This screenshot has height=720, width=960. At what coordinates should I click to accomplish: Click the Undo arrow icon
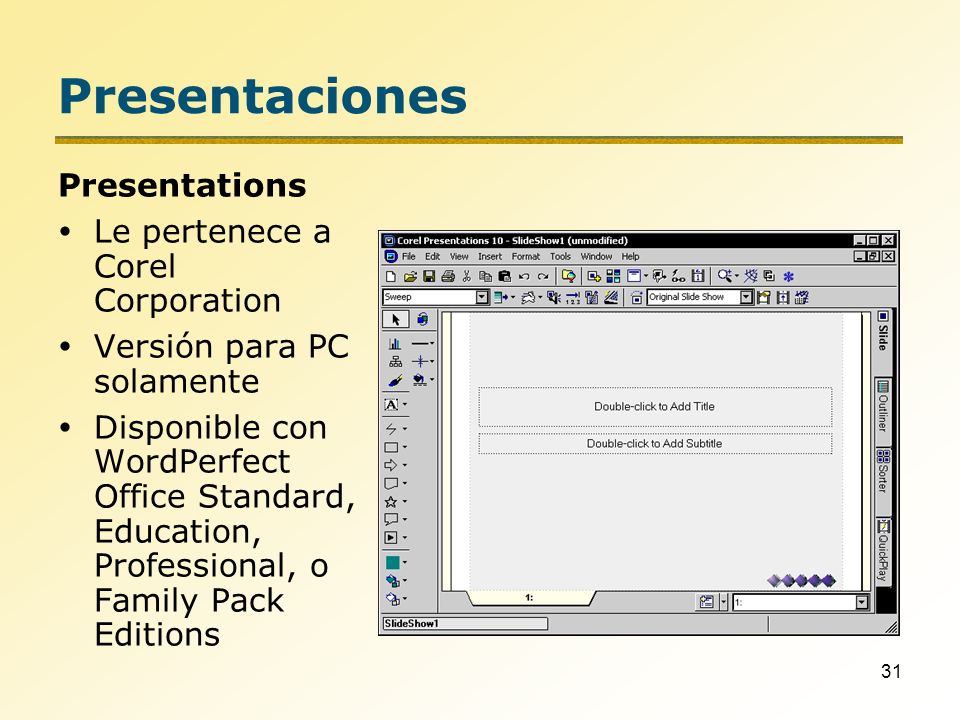[524, 277]
